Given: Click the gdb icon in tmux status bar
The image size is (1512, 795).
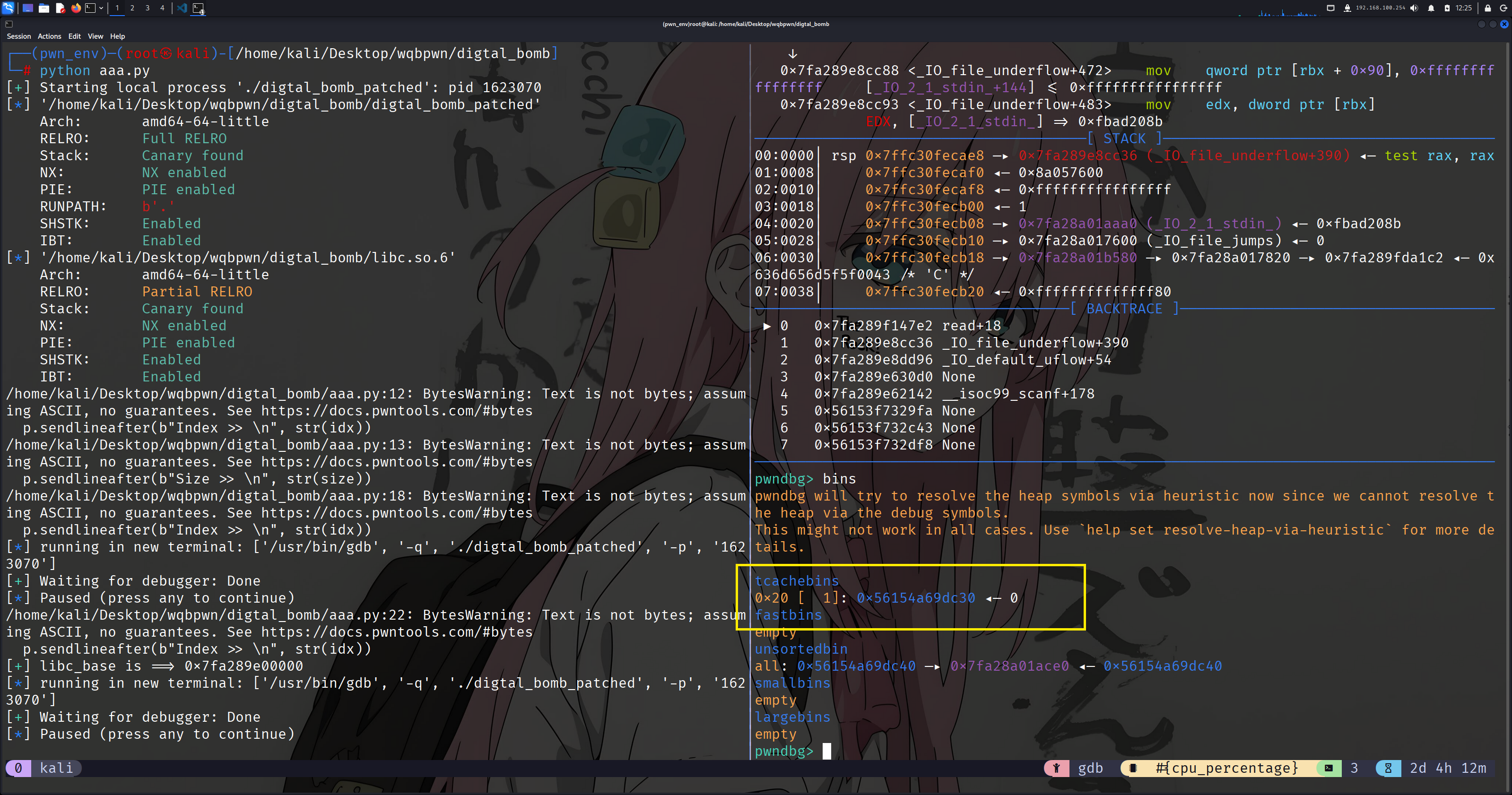Looking at the screenshot, I should [1056, 768].
